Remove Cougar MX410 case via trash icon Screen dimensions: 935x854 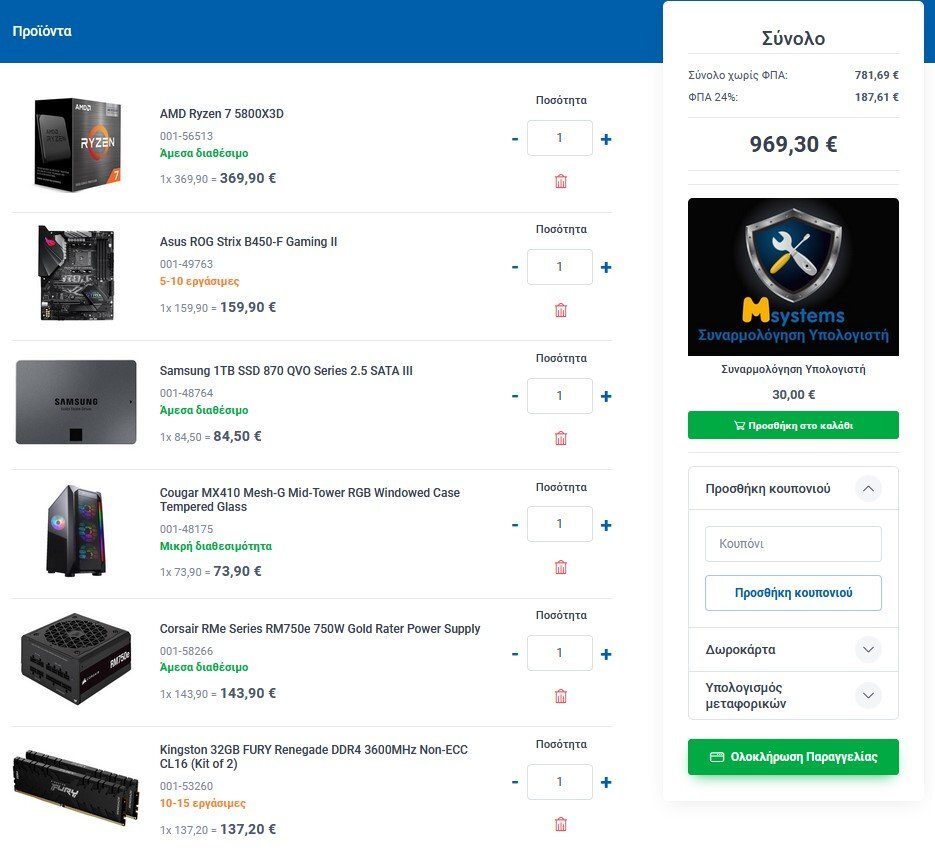561,567
